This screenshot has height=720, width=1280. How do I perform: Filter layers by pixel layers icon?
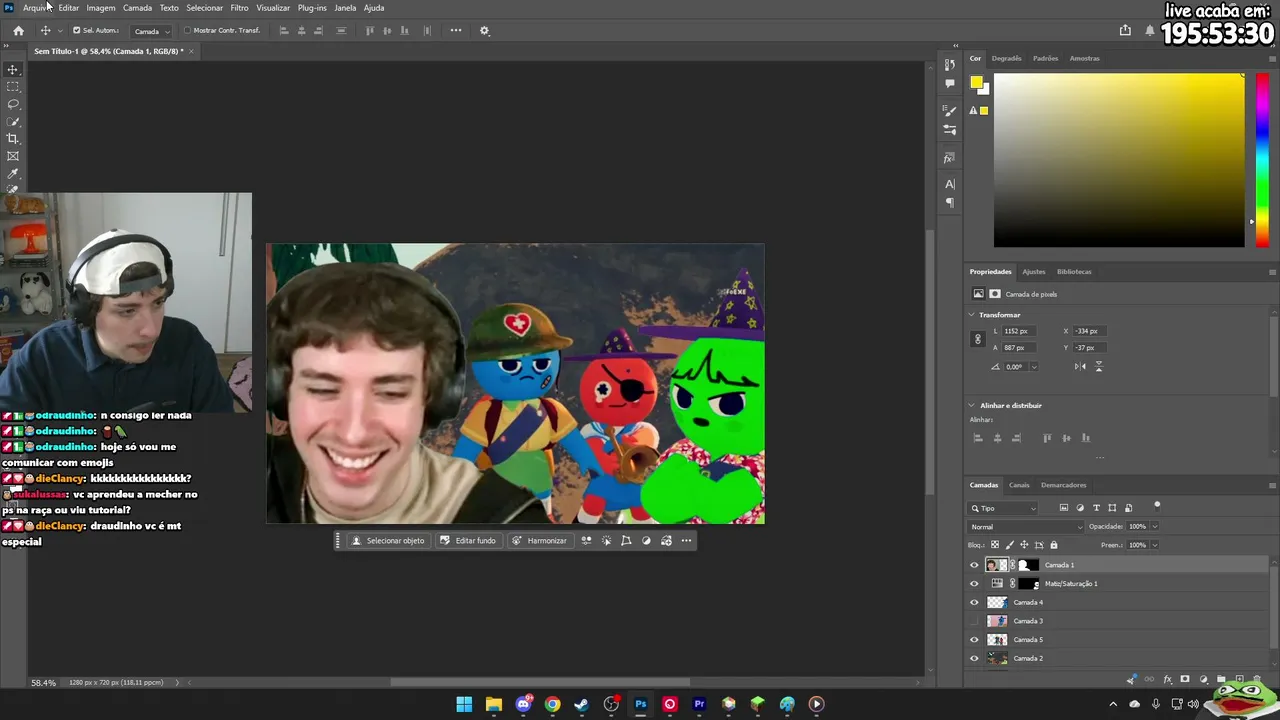(x=1063, y=508)
